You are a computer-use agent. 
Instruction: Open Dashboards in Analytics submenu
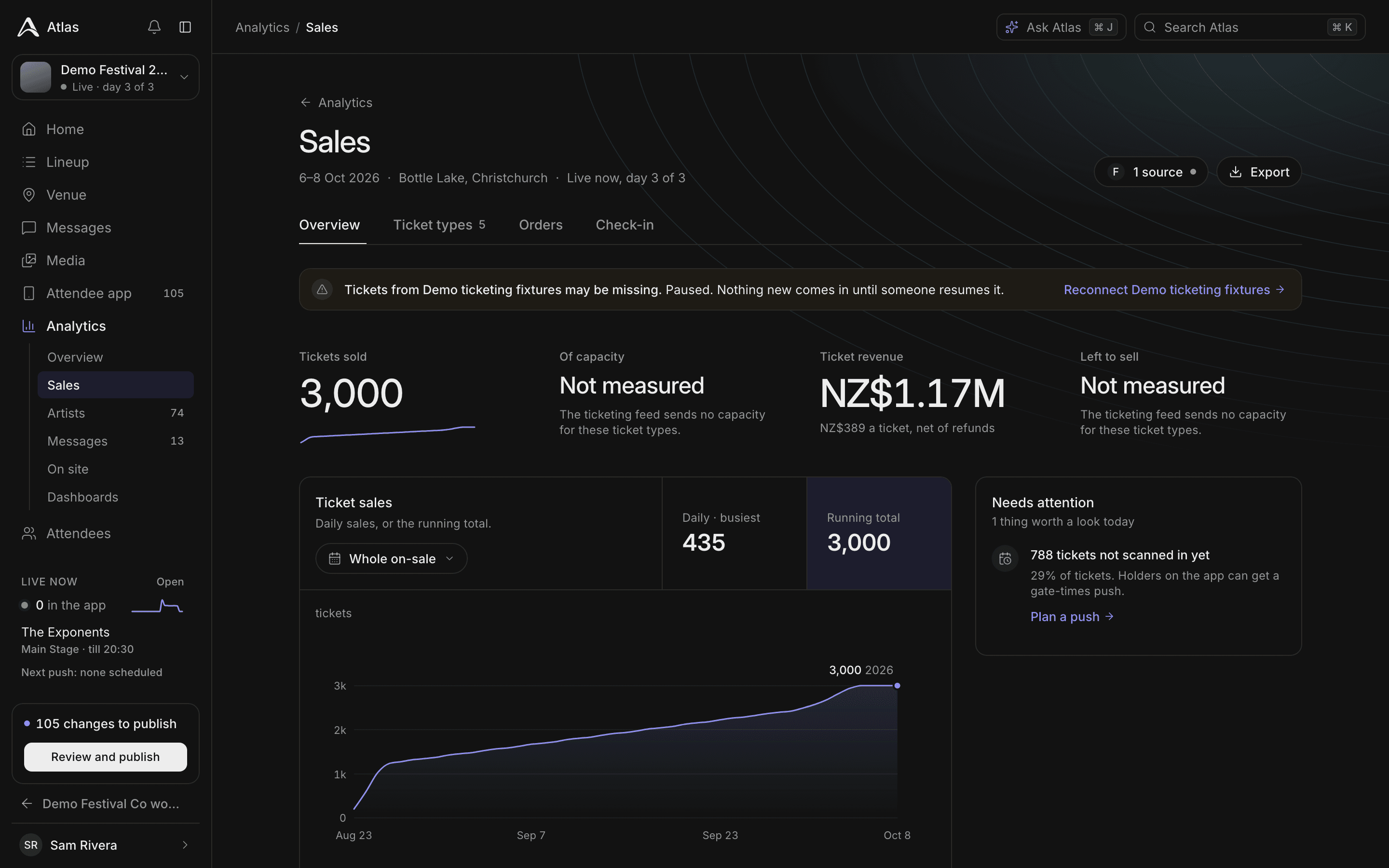pyautogui.click(x=115, y=497)
